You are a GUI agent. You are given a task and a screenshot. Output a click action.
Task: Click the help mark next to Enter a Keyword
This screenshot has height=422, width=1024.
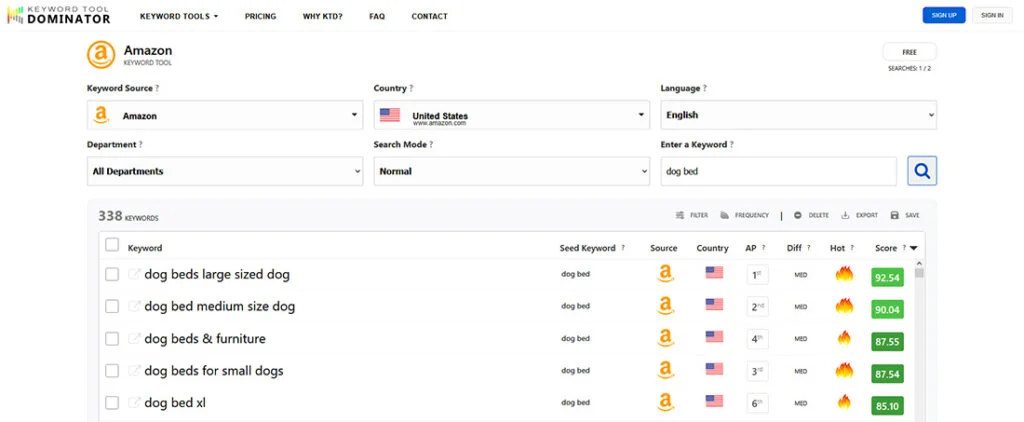pyautogui.click(x=731, y=144)
